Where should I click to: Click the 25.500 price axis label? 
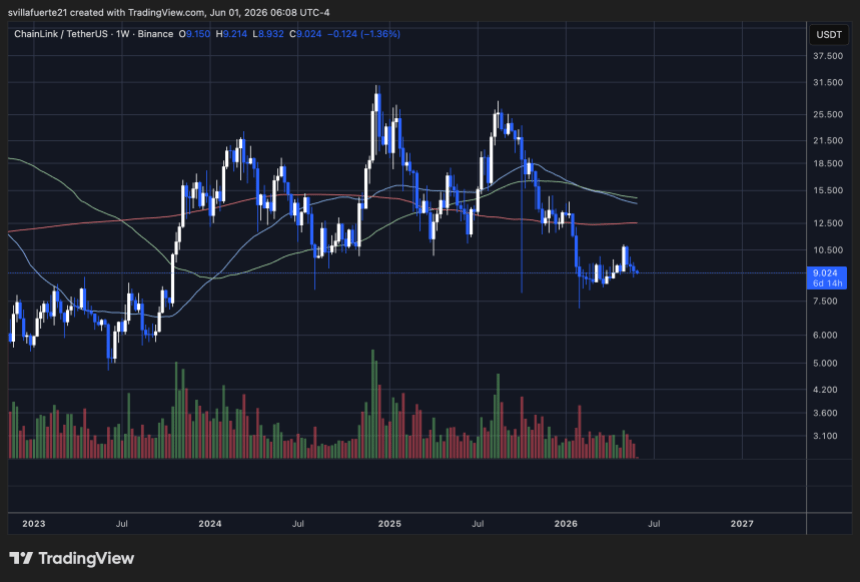pyautogui.click(x=828, y=114)
